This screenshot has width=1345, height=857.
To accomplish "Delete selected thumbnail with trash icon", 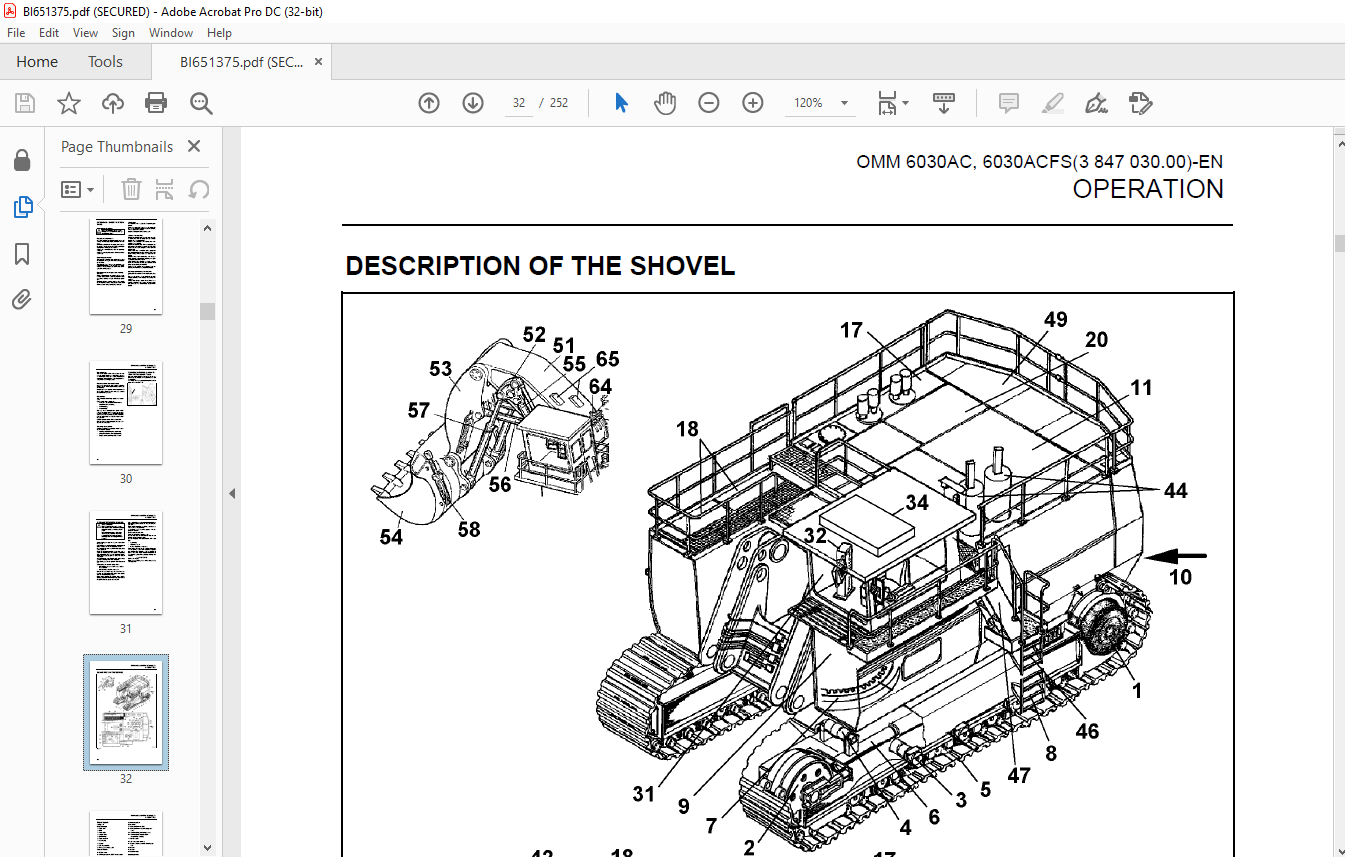I will [x=131, y=189].
